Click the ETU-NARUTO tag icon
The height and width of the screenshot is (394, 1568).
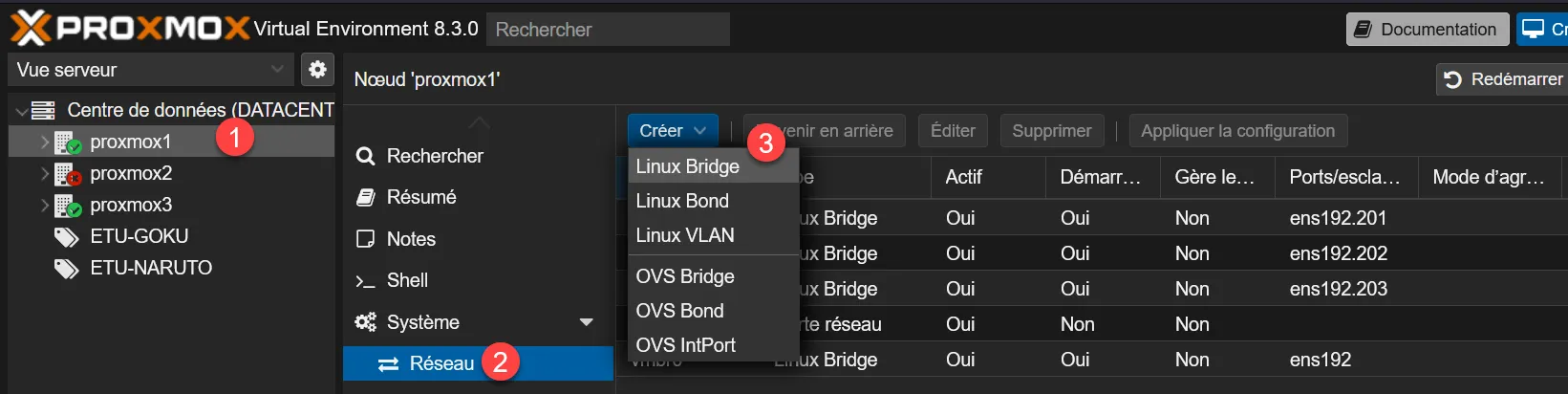click(x=66, y=269)
